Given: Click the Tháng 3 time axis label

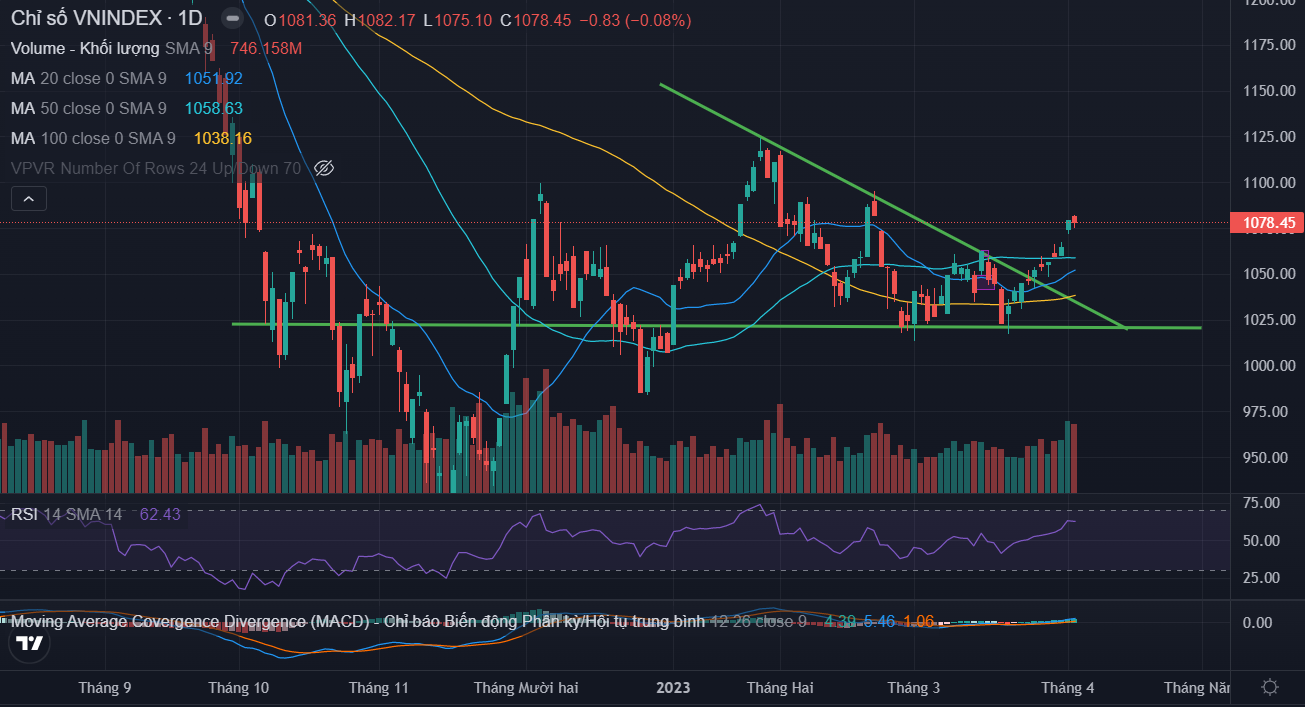Looking at the screenshot, I should click(x=914, y=688).
